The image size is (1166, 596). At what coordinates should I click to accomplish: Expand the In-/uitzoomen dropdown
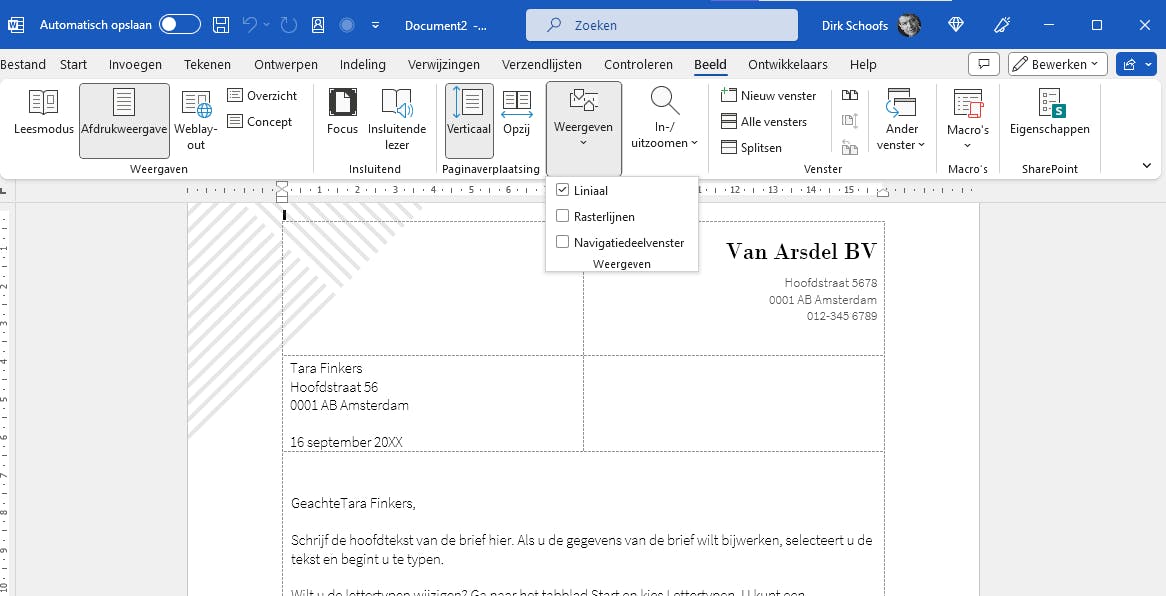coord(663,118)
